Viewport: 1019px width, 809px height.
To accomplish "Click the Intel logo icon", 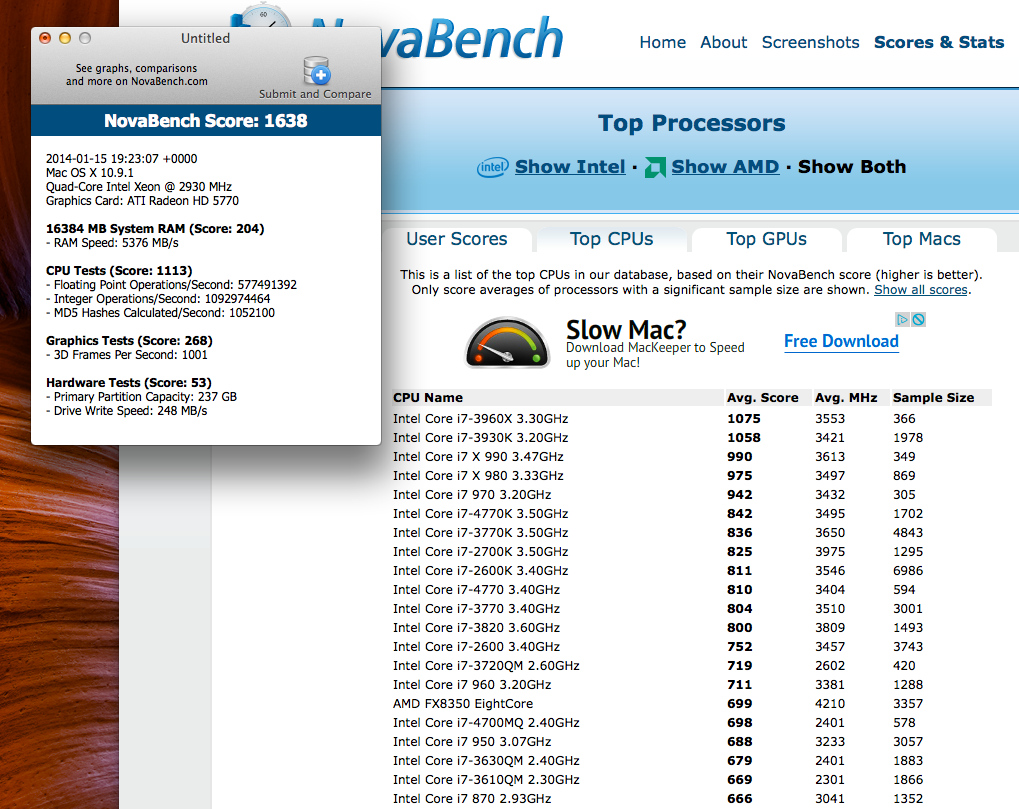I will point(493,168).
